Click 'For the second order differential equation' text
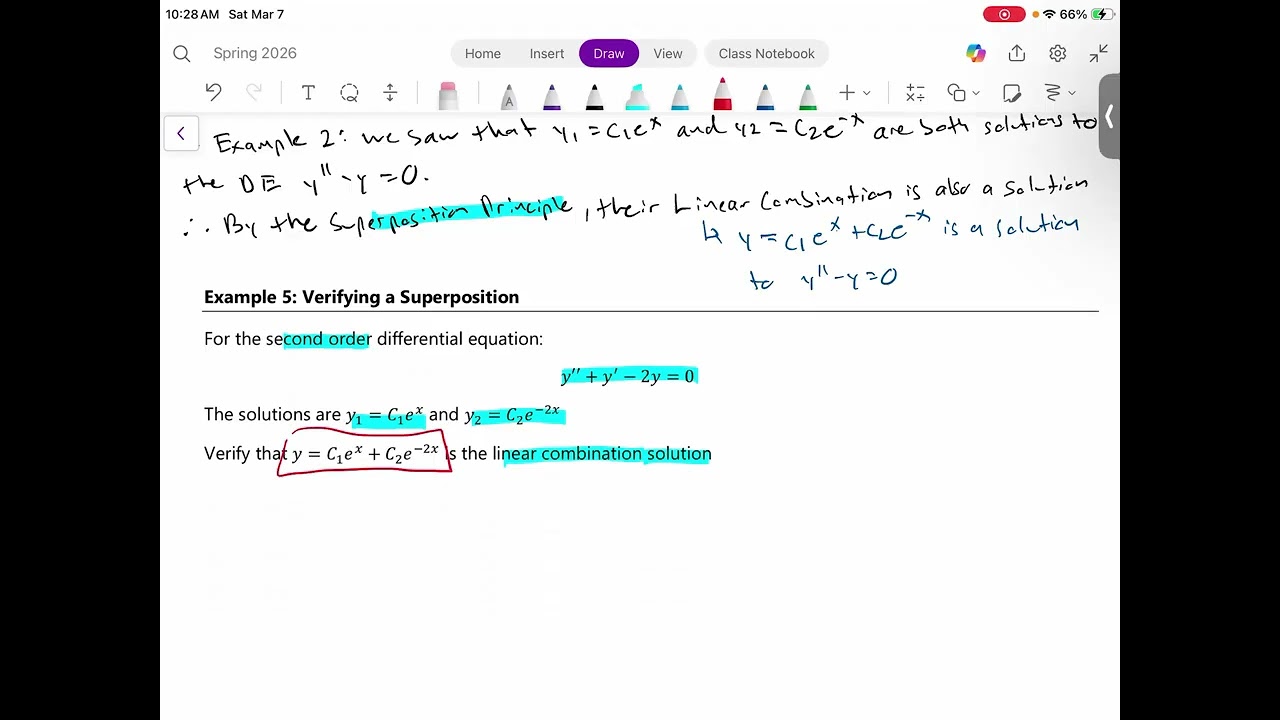 [373, 339]
